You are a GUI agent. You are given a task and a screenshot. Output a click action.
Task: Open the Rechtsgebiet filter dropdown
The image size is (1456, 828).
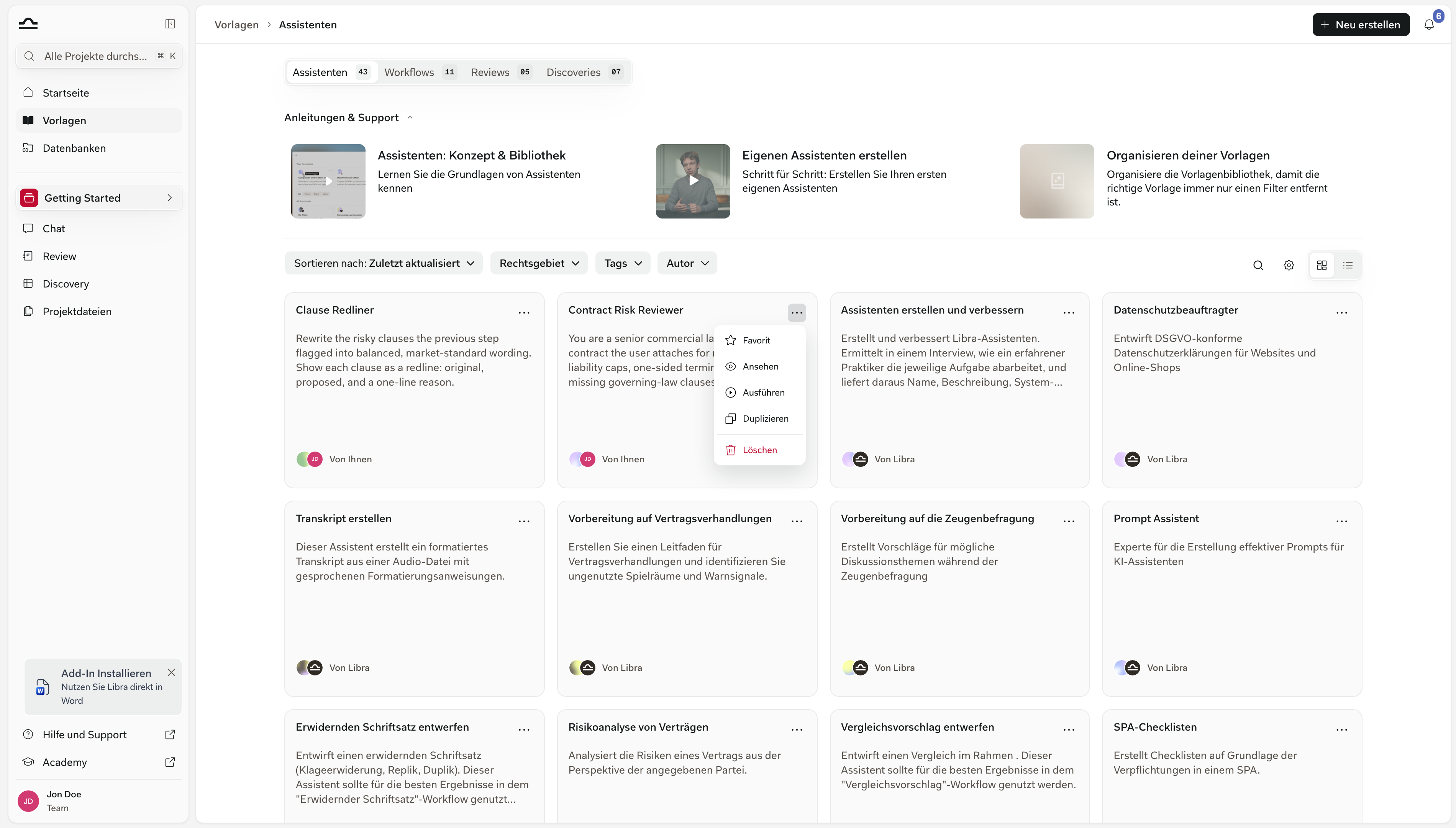[x=539, y=263]
